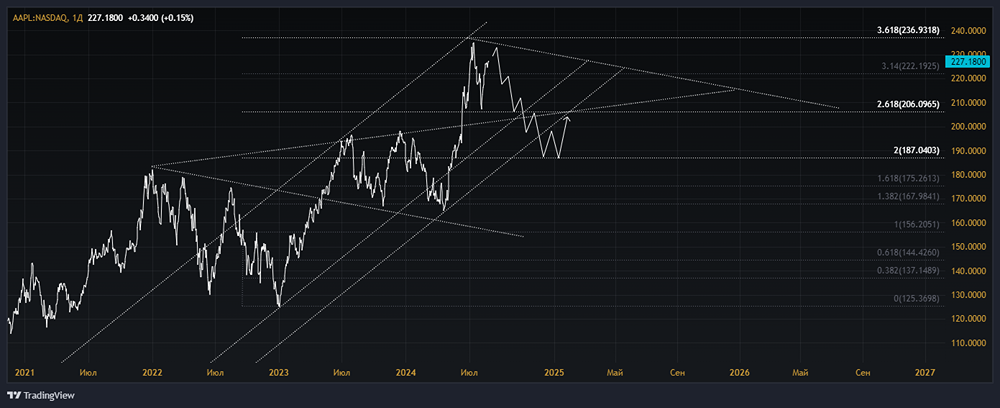Image resolution: width=1000 pixels, height=408 pixels.
Task: Click the Fibonacci label 1(156.2051)
Action: (915, 224)
